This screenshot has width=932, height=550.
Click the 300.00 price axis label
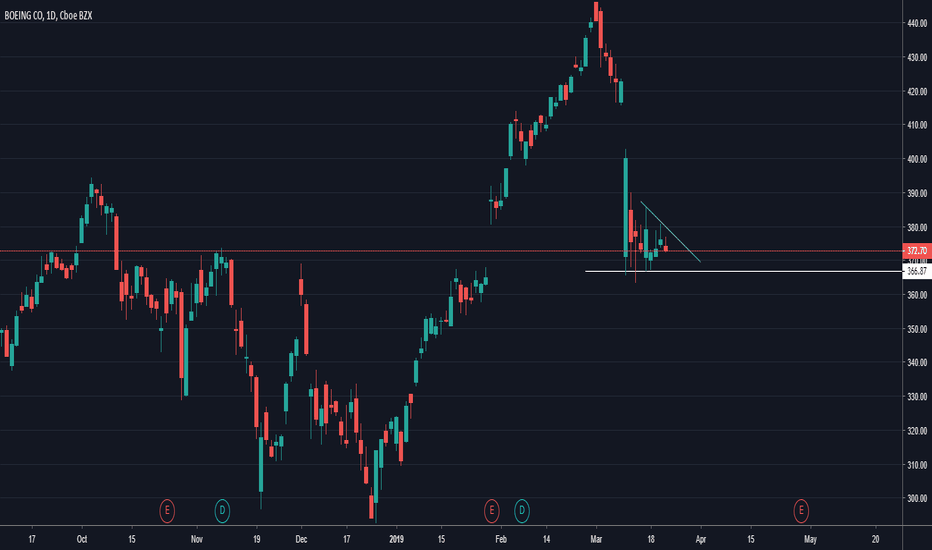[x=917, y=498]
